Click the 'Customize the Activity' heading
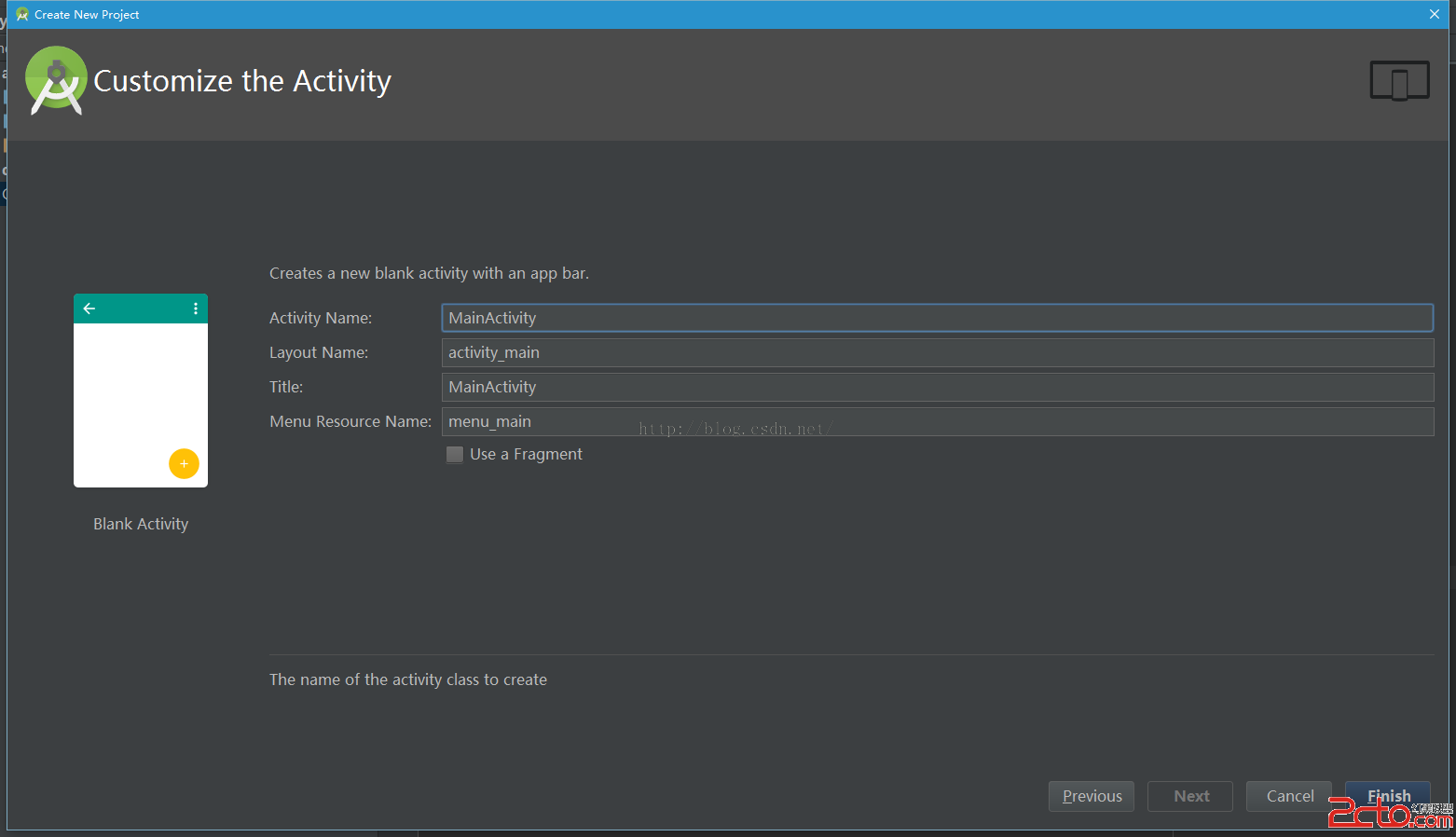The image size is (1456, 837). click(242, 81)
